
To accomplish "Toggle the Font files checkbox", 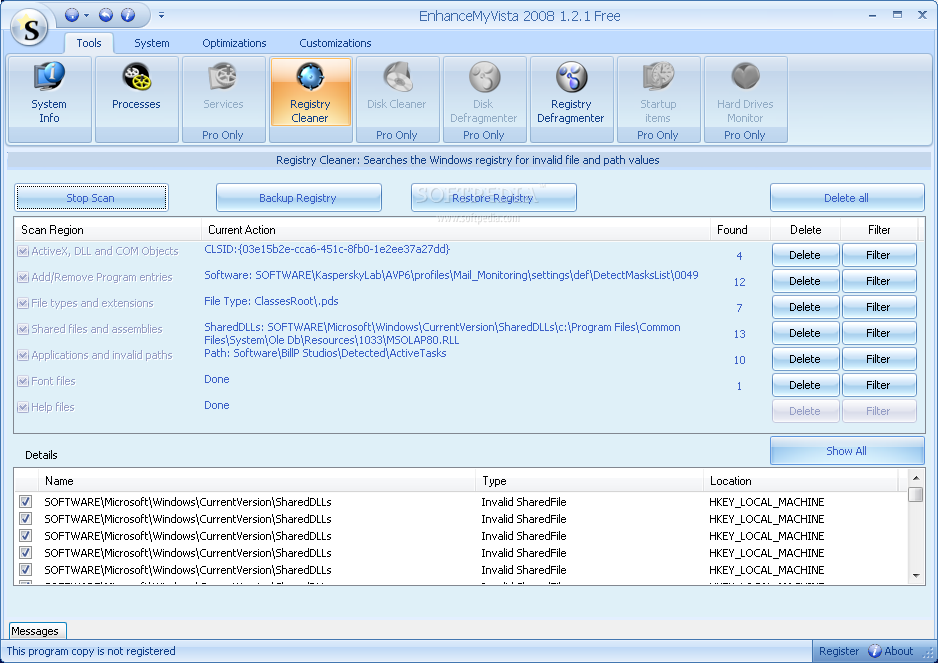I will coord(23,381).
